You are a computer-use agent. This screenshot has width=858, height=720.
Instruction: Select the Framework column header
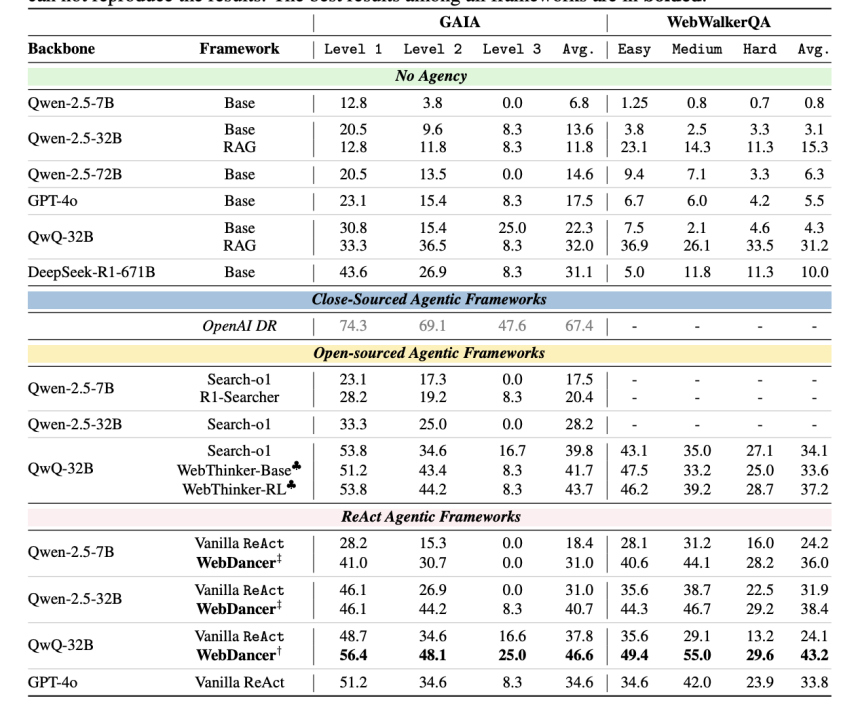[x=239, y=49]
